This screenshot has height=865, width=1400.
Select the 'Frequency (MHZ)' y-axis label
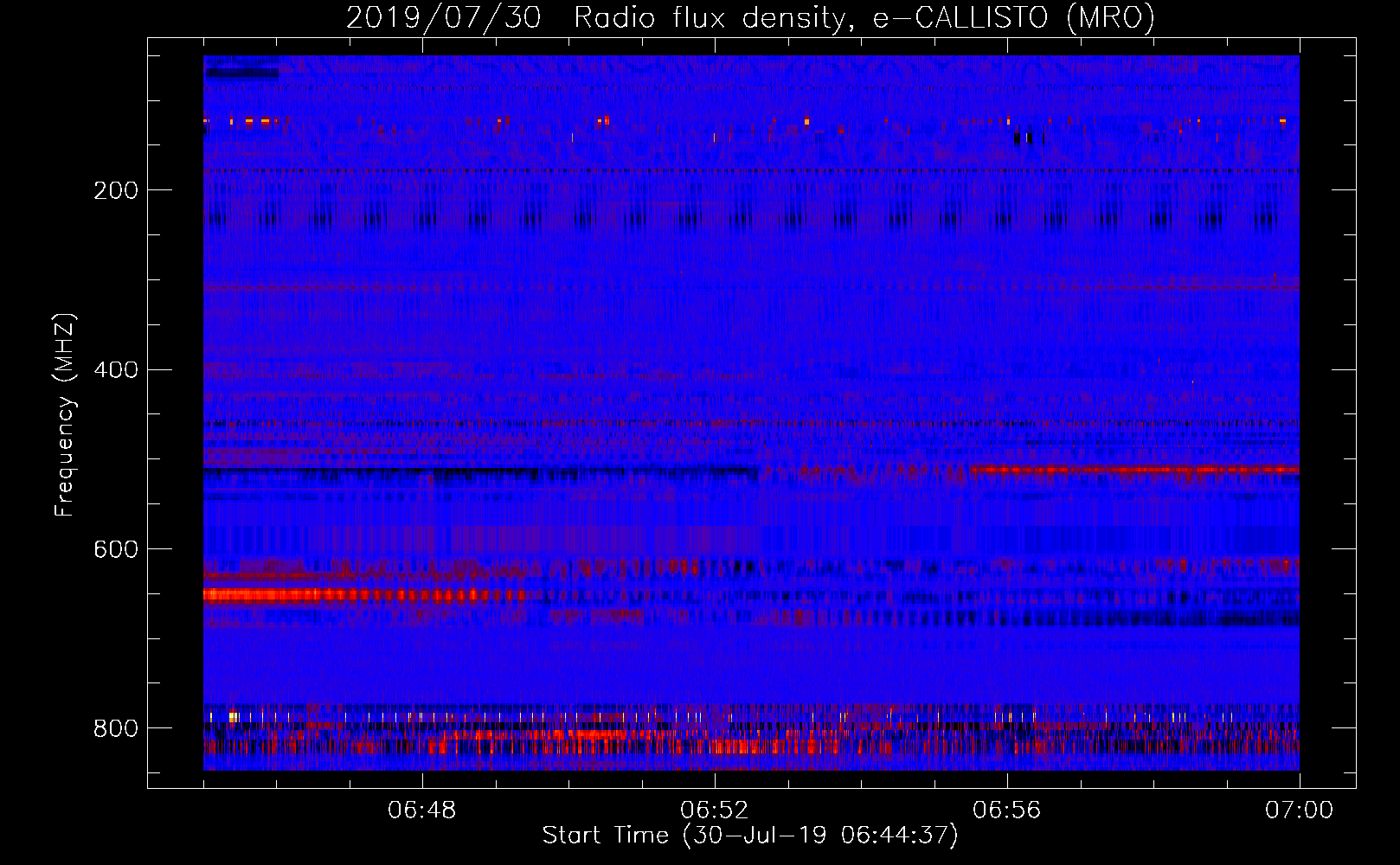[x=64, y=415]
